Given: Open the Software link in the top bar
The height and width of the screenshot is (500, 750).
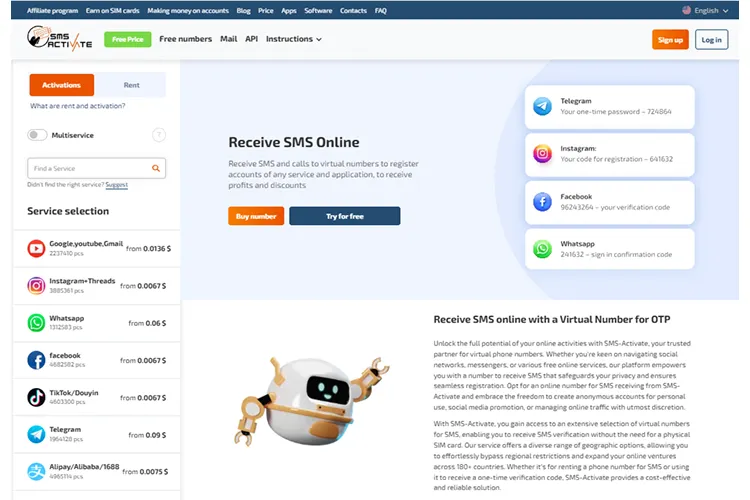Looking at the screenshot, I should click(318, 11).
